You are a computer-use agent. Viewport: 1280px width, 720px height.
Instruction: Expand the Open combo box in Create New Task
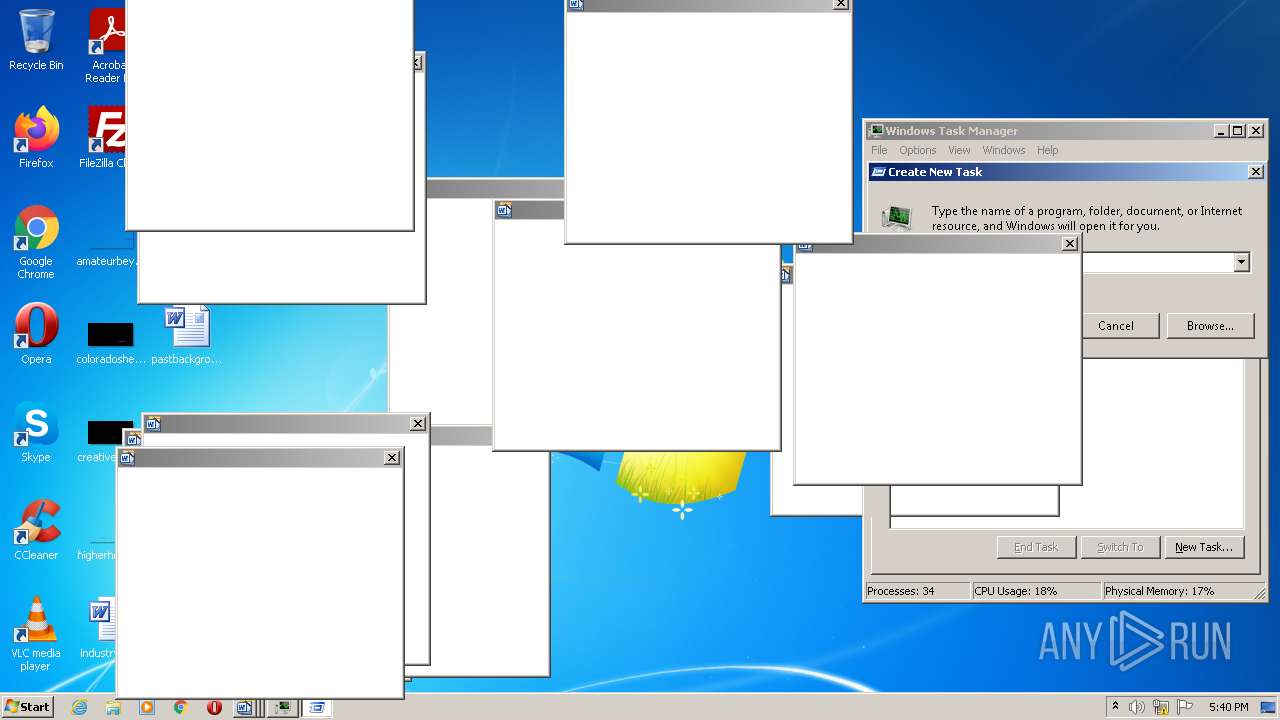(1241, 262)
